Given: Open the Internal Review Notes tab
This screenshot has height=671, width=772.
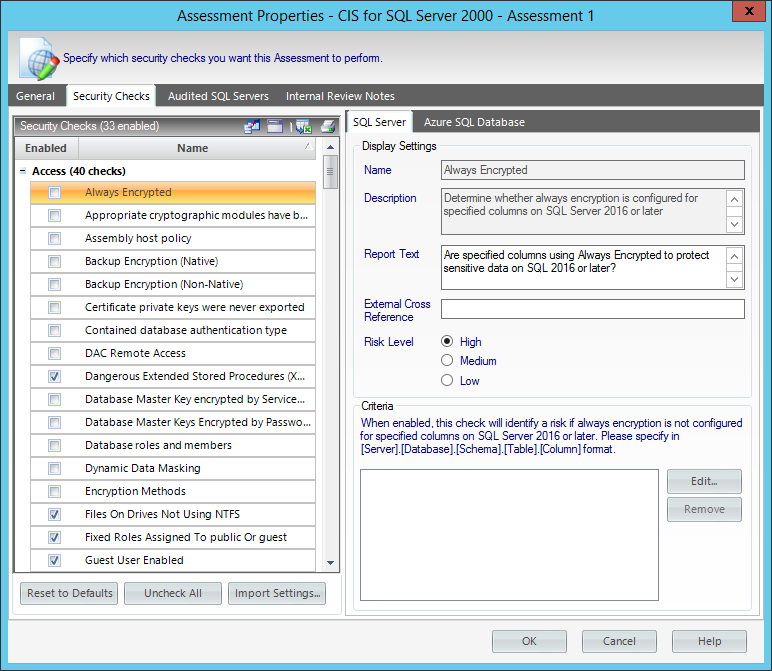Looking at the screenshot, I should coord(340,96).
